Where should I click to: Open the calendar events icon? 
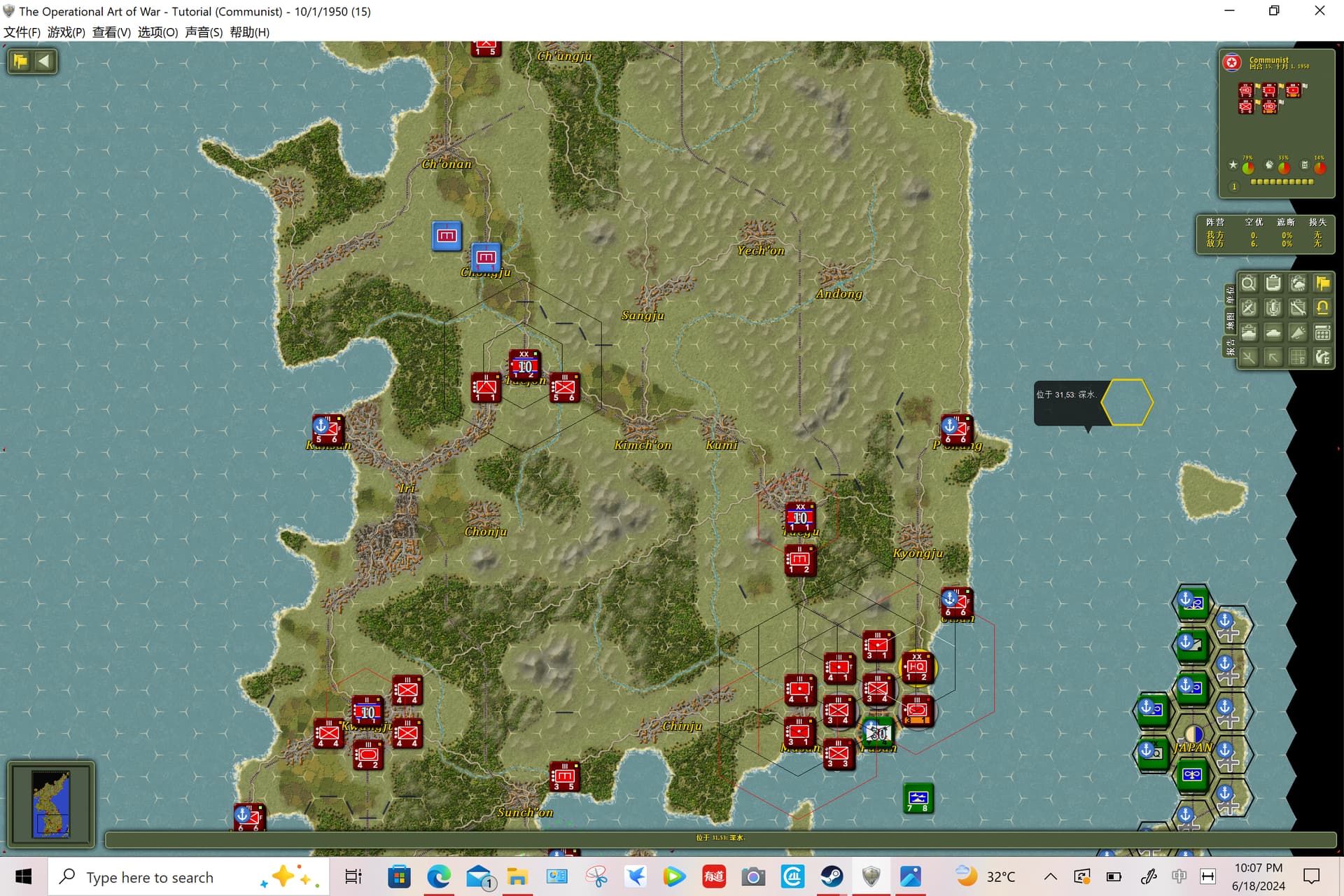click(1322, 332)
